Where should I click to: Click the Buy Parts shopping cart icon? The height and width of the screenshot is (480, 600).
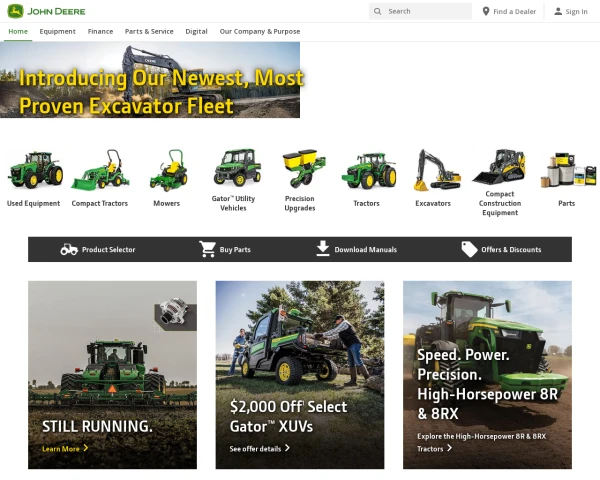[x=208, y=249]
